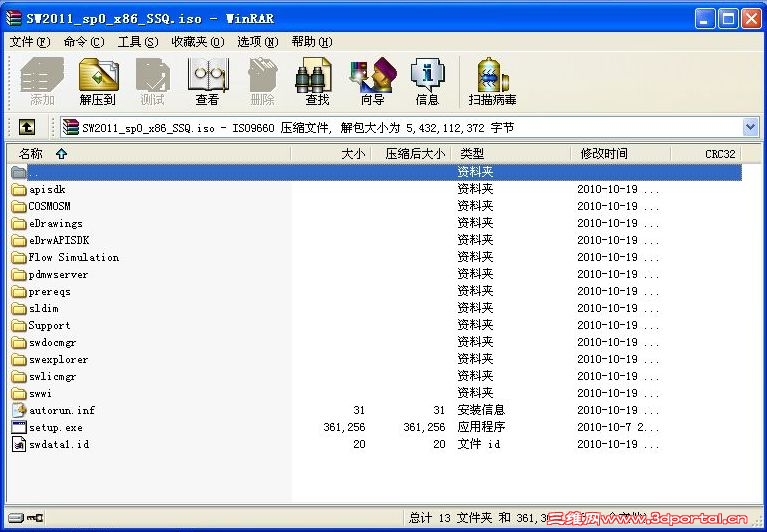Open the Commands (命令) menu
The image size is (767, 532).
84,42
